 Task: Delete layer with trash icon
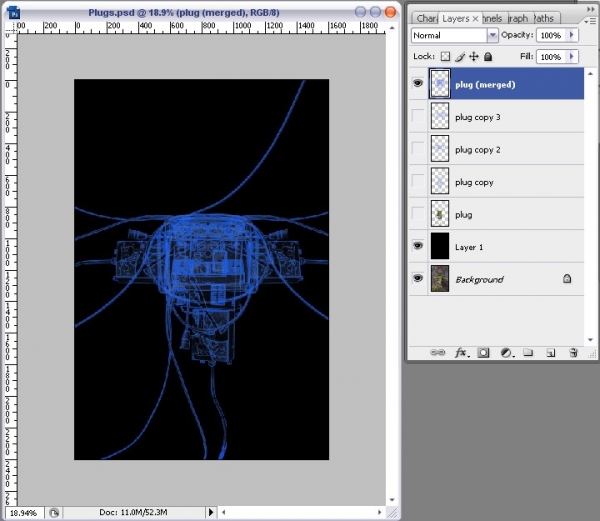[x=573, y=353]
